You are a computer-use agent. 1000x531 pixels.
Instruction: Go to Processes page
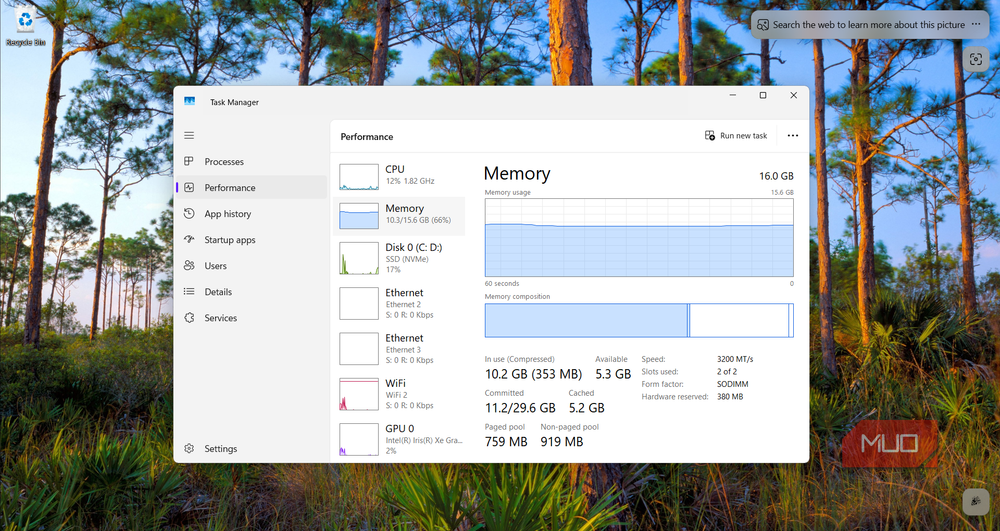click(251, 162)
